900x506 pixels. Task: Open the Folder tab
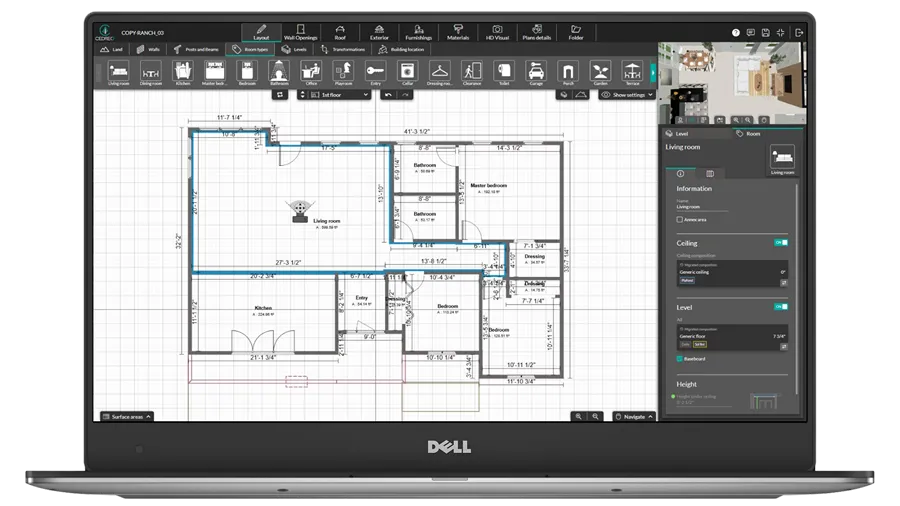click(x=576, y=32)
